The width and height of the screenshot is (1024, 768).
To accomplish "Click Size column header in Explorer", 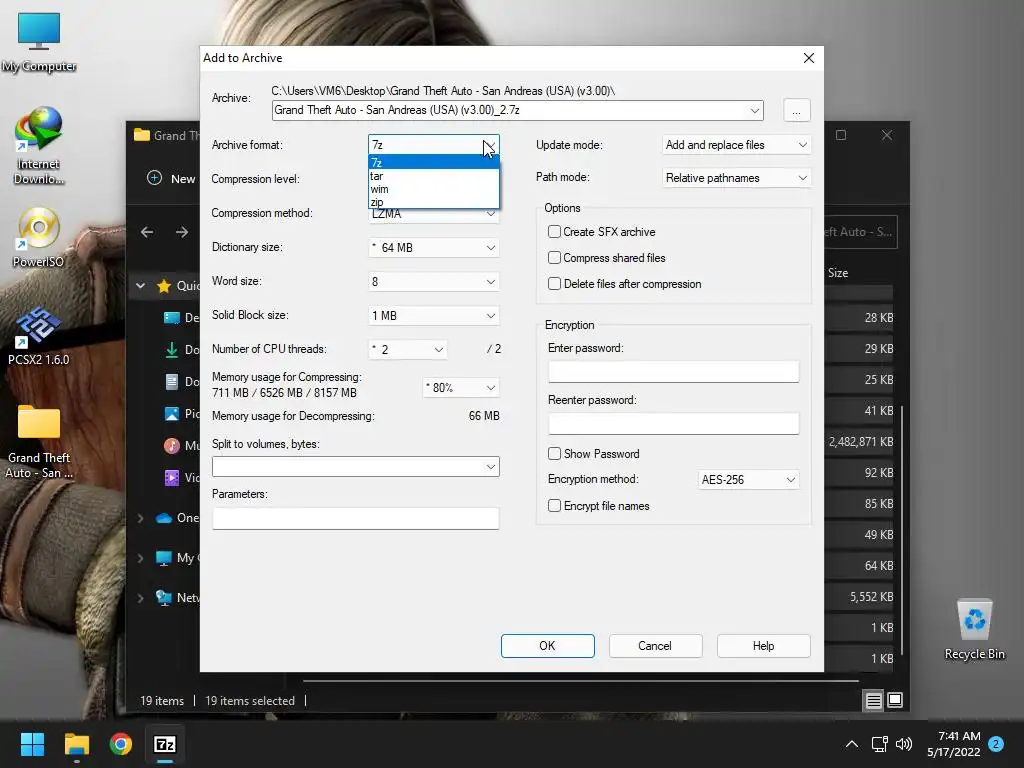I will tap(838, 273).
